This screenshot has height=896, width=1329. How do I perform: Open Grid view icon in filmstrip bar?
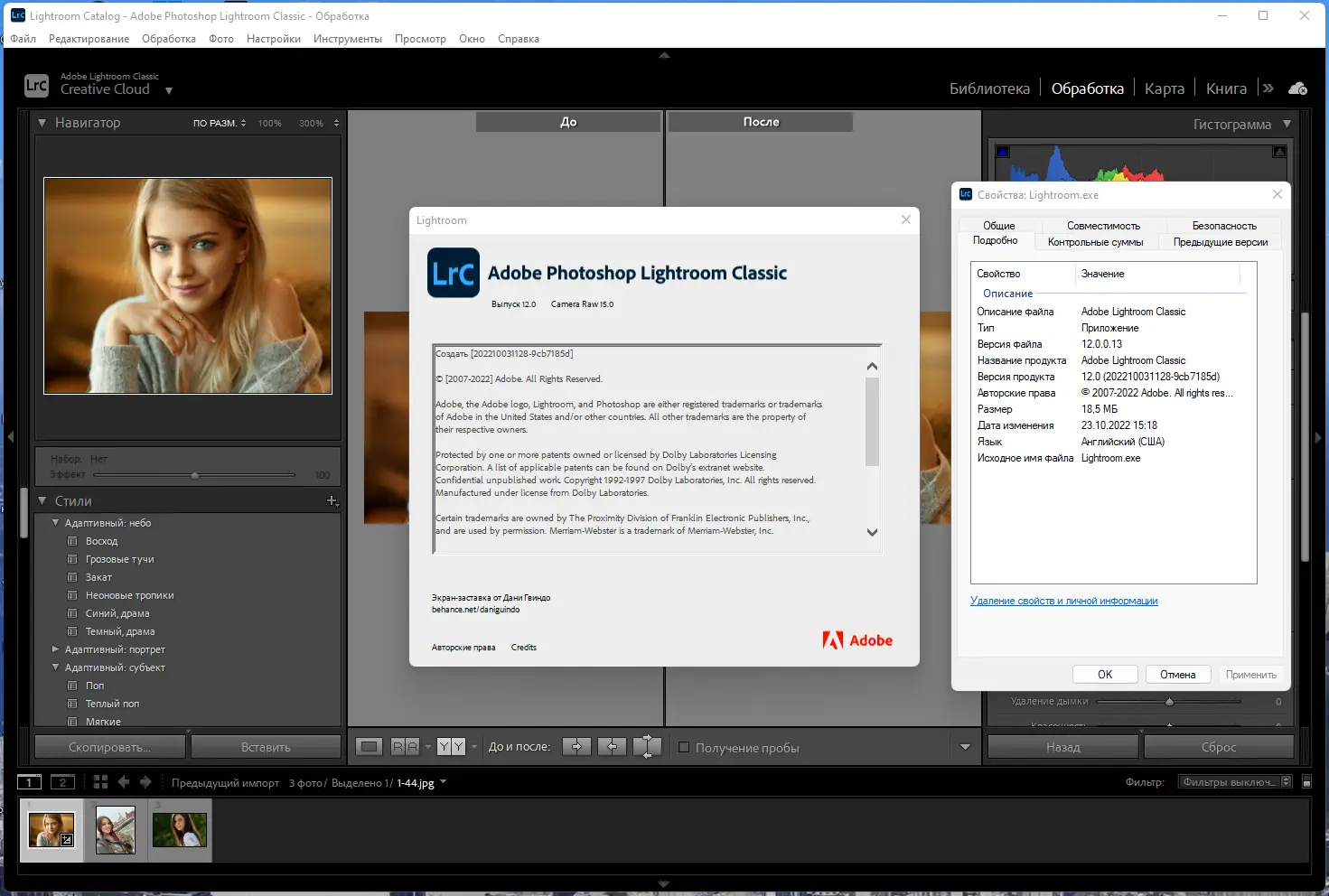tap(99, 781)
